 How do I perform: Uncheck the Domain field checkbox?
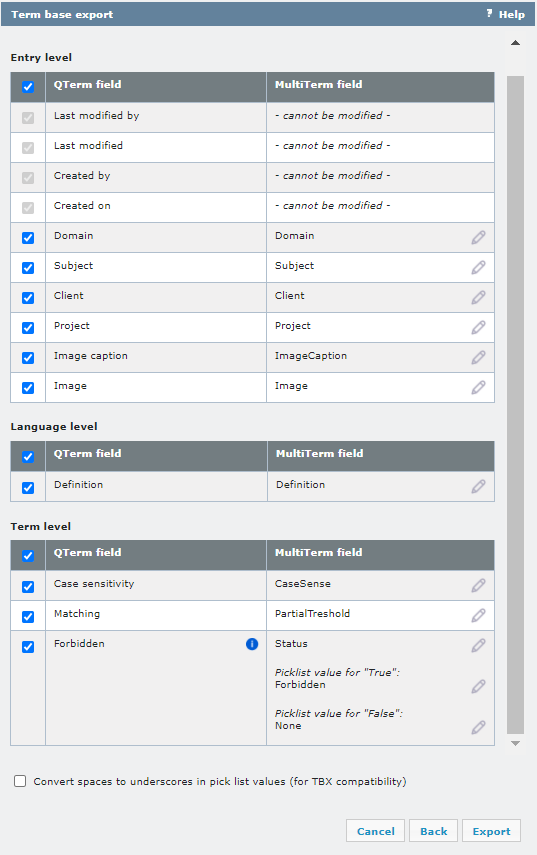(28, 238)
